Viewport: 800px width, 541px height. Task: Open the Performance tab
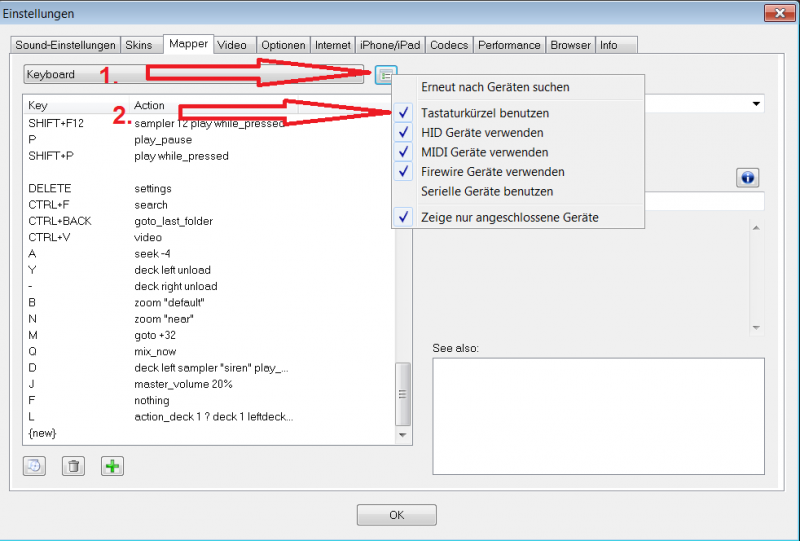click(509, 45)
